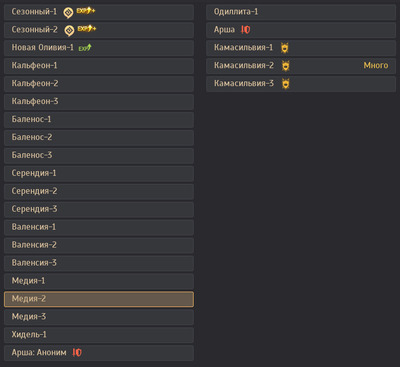The width and height of the screenshot is (400, 367).
Task: Select the Хидель-1 channel
Action: (99, 335)
